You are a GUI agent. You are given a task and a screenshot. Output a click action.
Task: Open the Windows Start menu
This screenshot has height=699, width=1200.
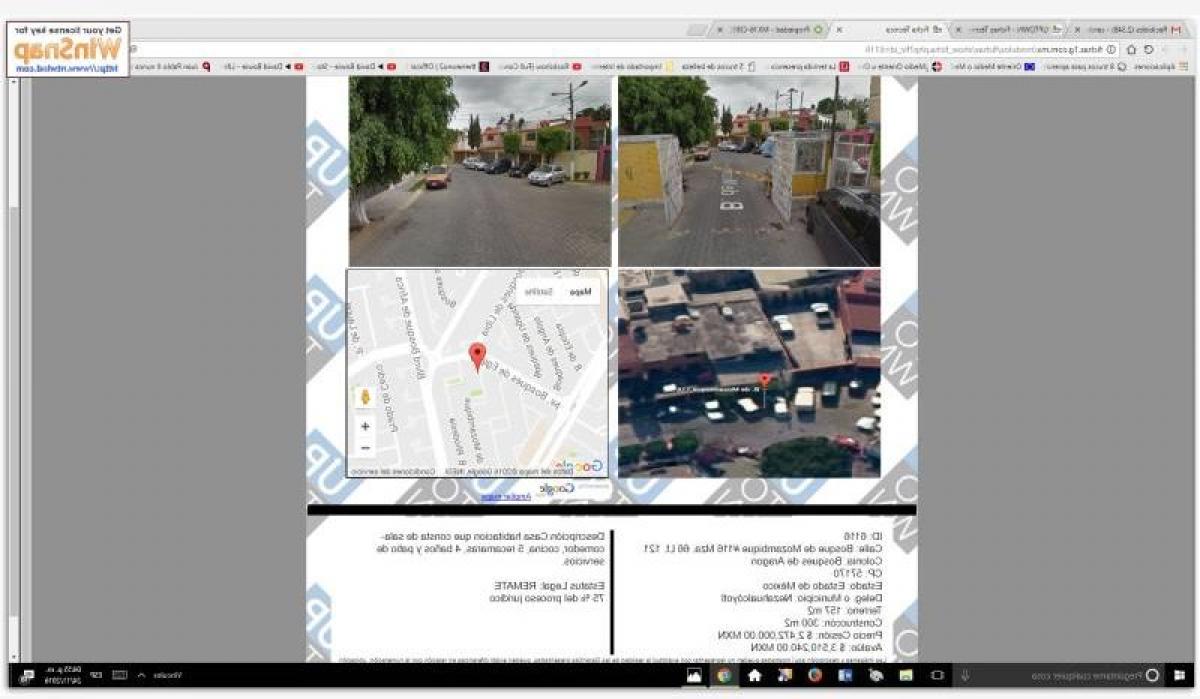pos(1180,676)
